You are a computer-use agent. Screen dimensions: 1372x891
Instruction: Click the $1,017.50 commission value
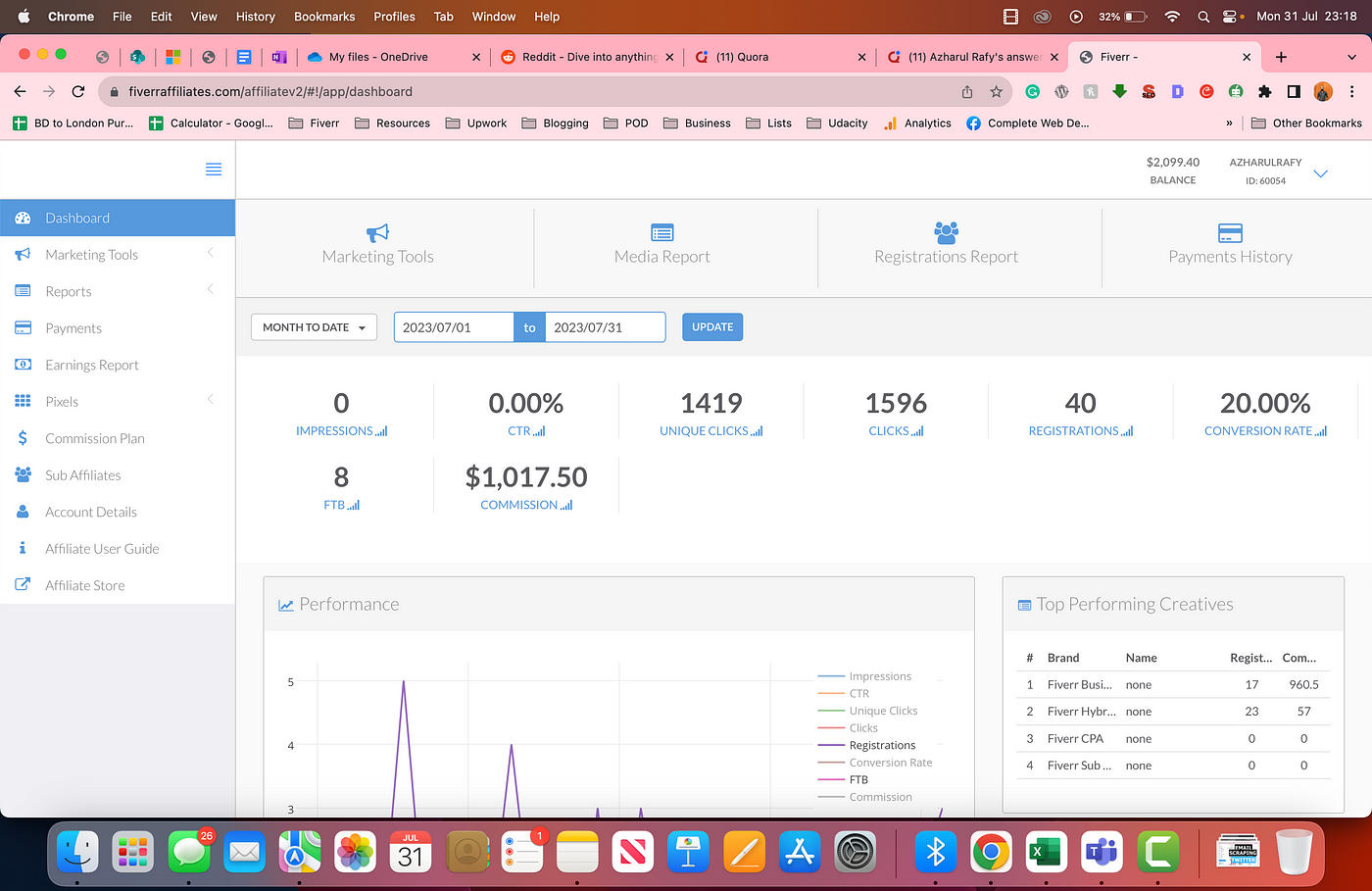click(526, 477)
